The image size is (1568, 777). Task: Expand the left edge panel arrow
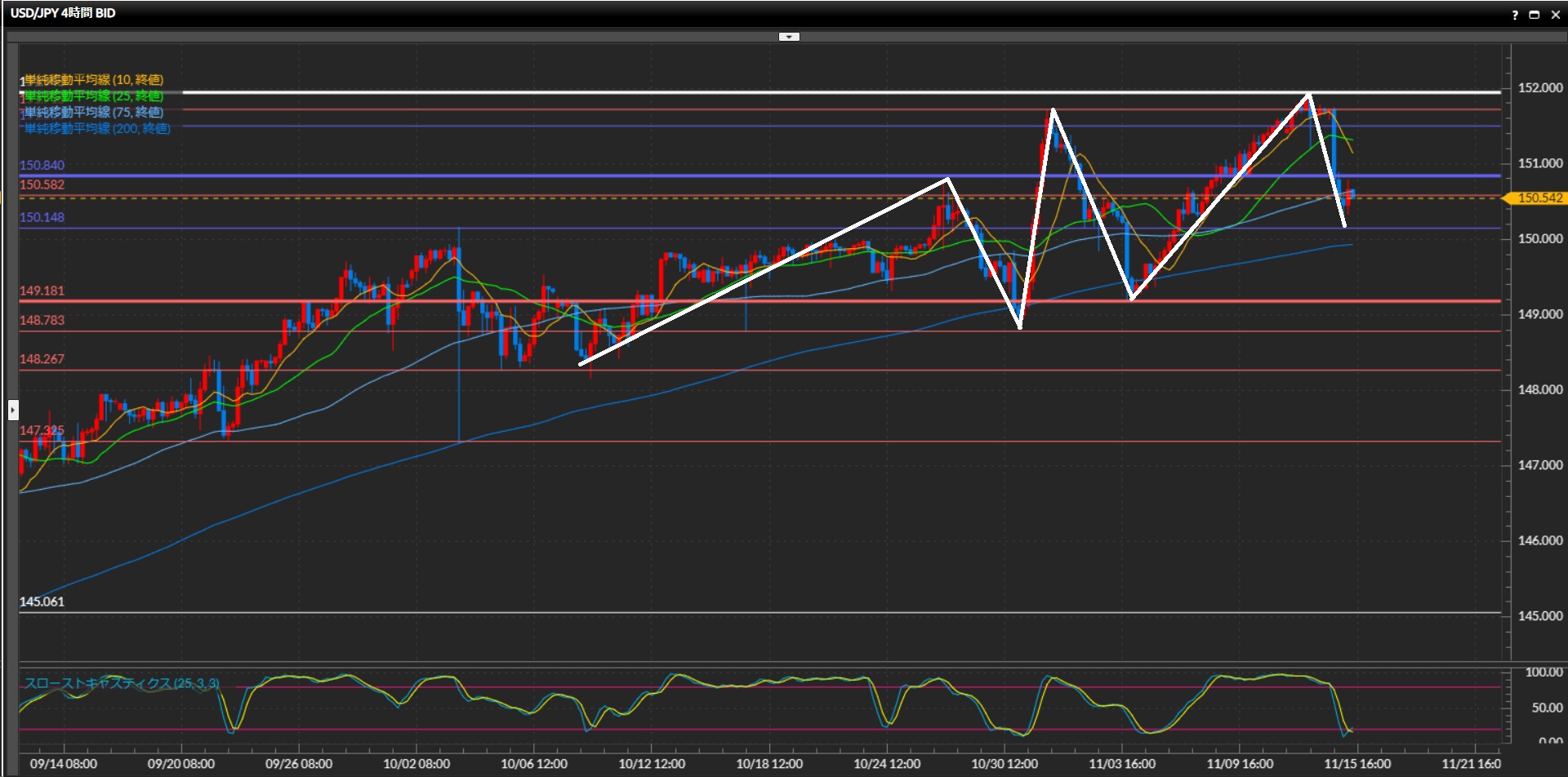click(13, 410)
